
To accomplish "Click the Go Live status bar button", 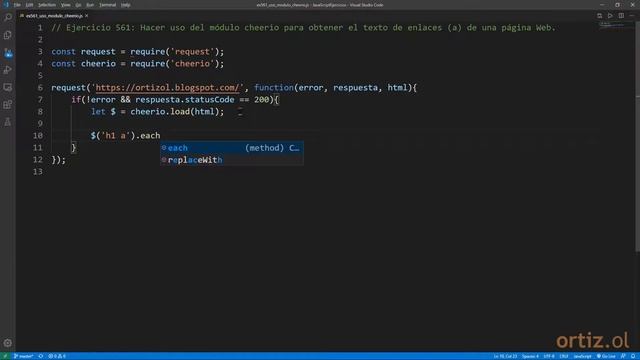I will point(606,356).
